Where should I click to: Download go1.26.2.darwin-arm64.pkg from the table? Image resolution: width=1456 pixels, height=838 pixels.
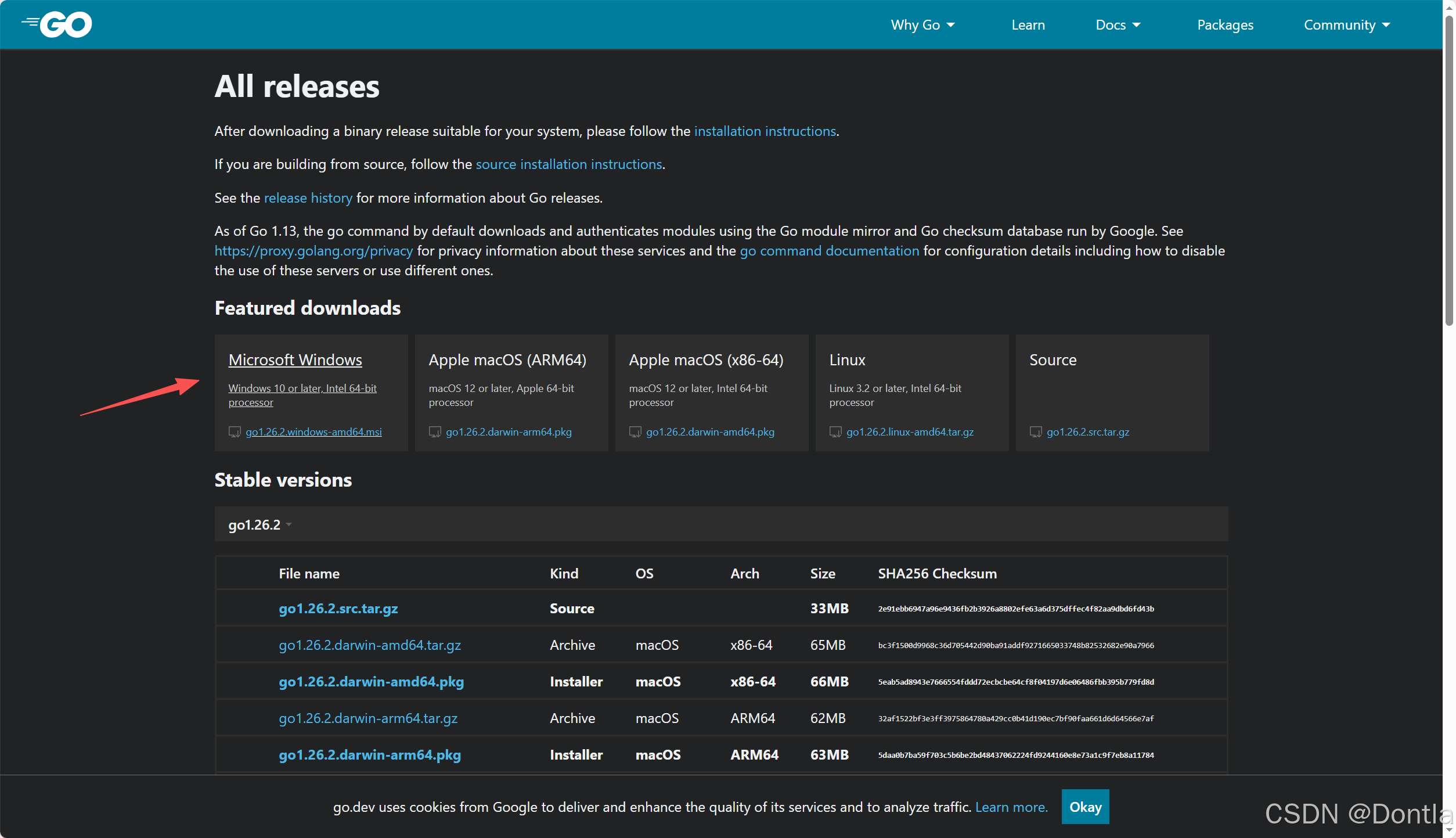pyautogui.click(x=369, y=755)
